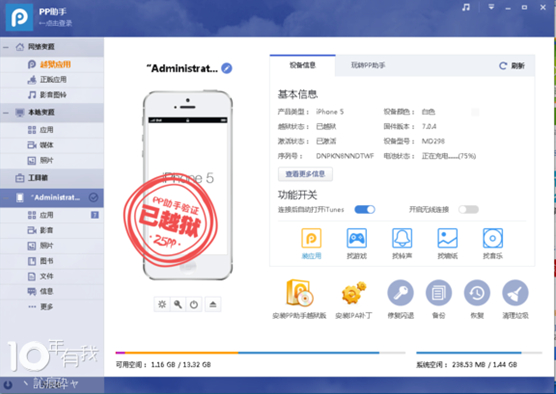Click the 1.16 GB / 13.32 GB text
556x394 pixels.
[181, 365]
